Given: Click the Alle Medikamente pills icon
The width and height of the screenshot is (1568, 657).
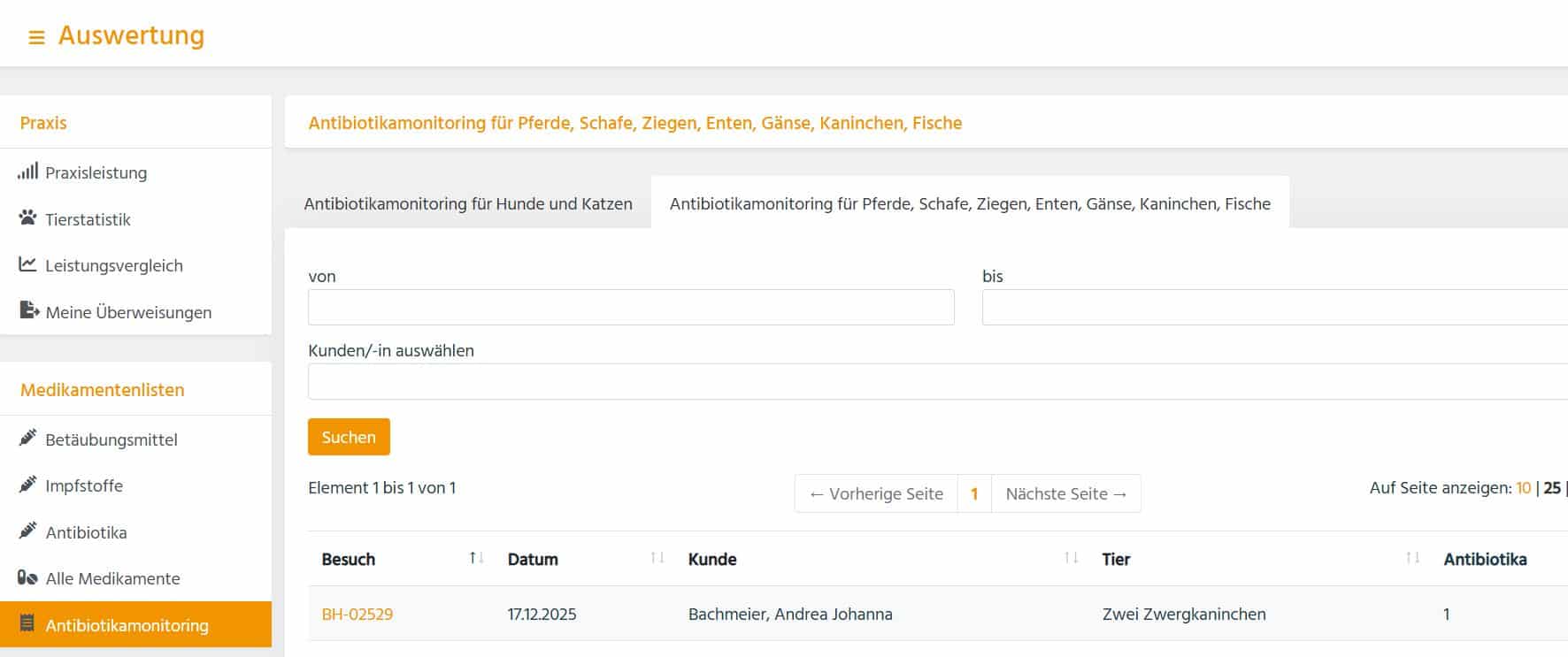Looking at the screenshot, I should 27,577.
